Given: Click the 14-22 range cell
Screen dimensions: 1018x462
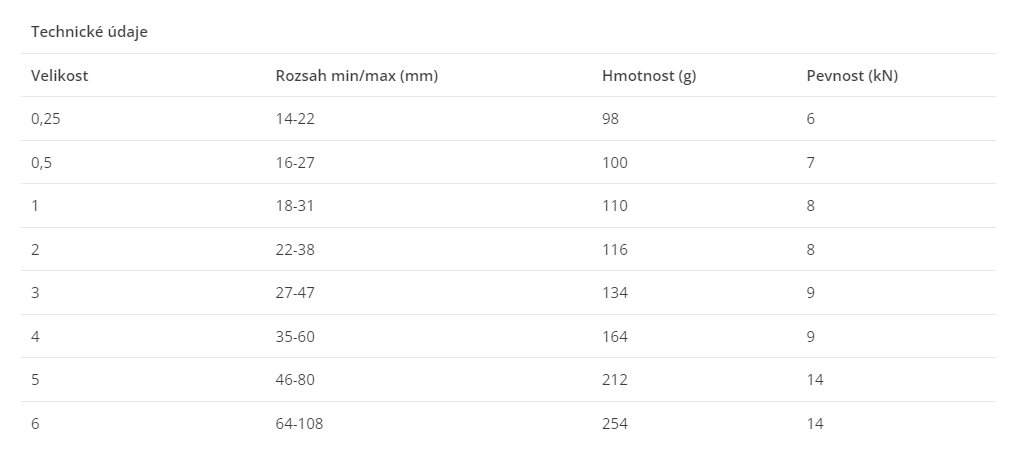Looking at the screenshot, I should click(x=295, y=119).
